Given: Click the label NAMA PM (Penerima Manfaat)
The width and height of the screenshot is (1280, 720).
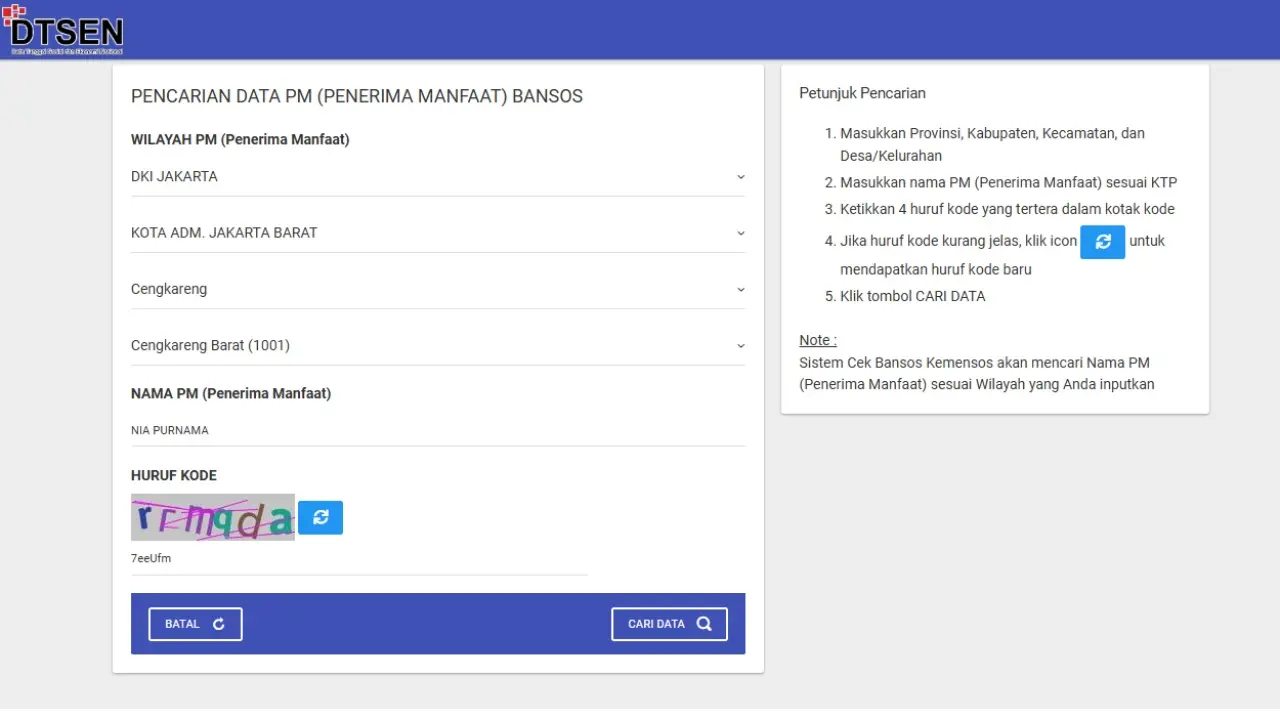Looking at the screenshot, I should tap(231, 394).
